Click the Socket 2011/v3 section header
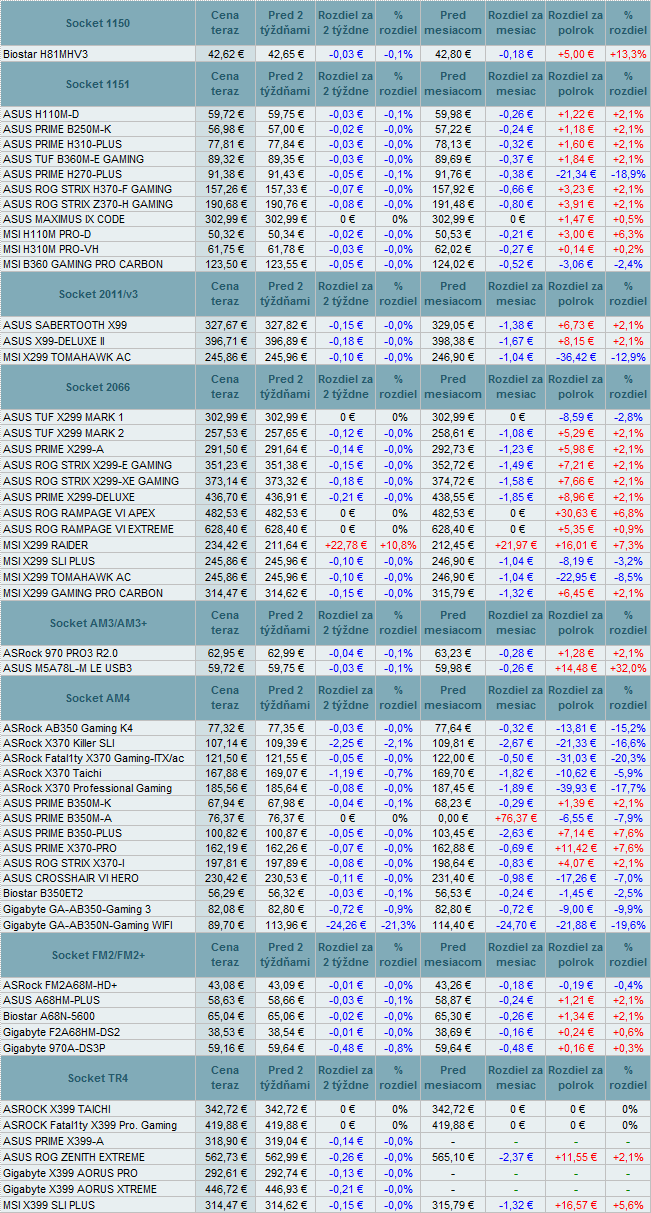 (x=98, y=294)
